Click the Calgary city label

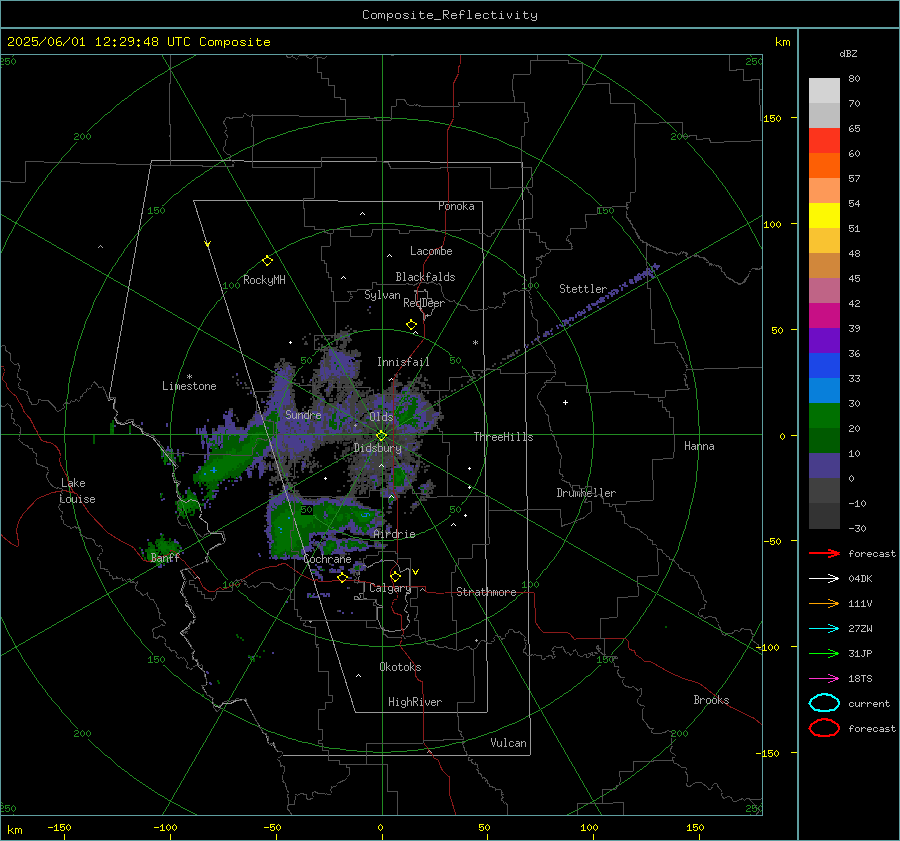pos(390,588)
